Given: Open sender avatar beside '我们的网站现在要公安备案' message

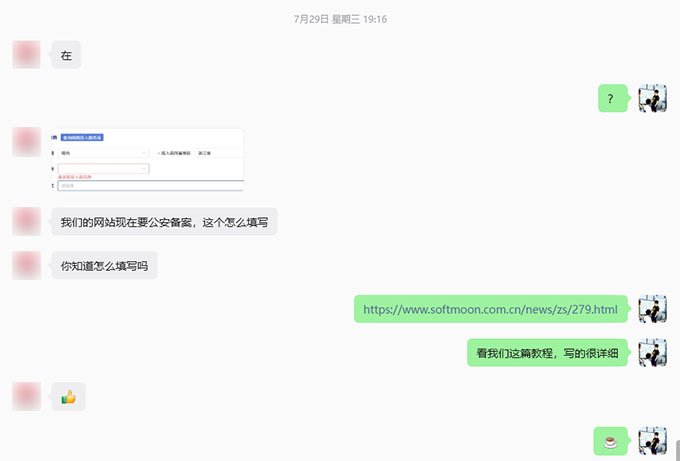Looking at the screenshot, I should point(26,222).
